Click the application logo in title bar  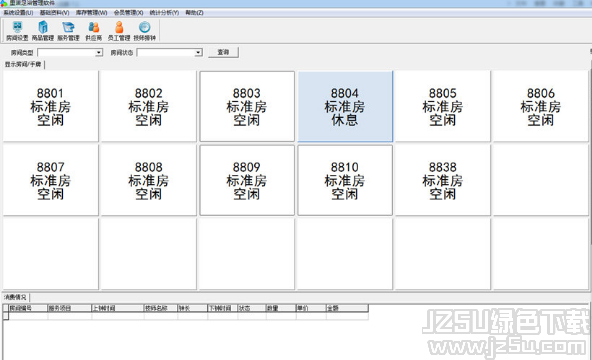(4, 3)
